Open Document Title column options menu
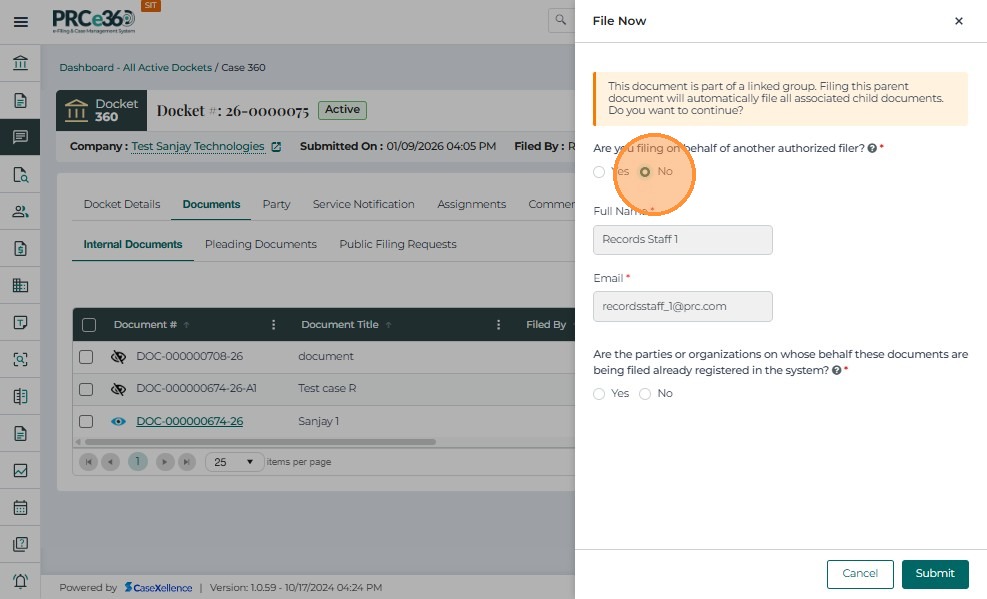This screenshot has width=987, height=599. [x=498, y=325]
